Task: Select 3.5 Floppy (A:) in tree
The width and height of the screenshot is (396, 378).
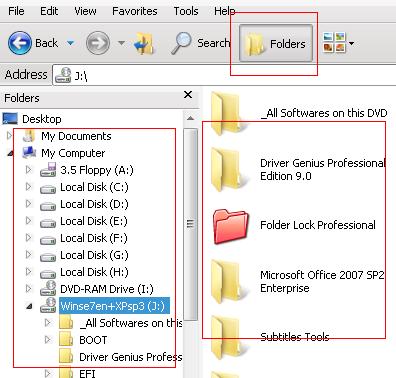Action: pyautogui.click(x=97, y=170)
